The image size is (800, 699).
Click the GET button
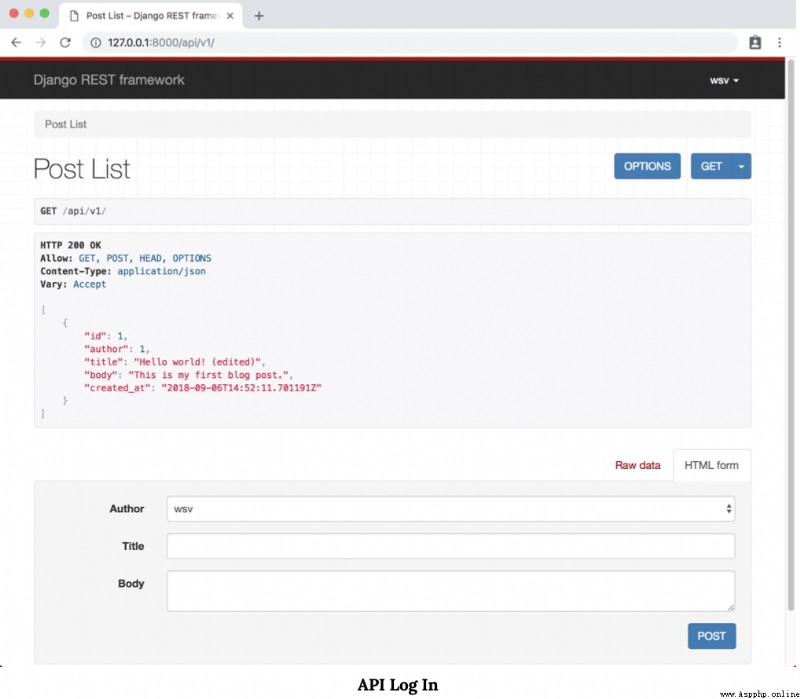point(711,166)
